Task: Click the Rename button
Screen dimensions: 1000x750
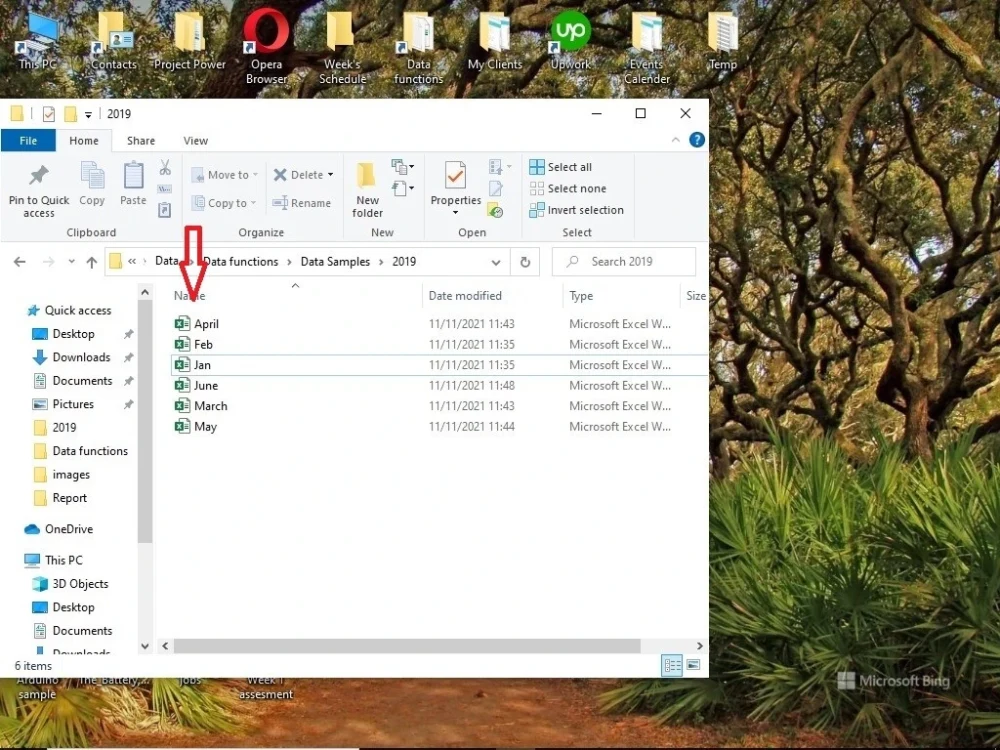Action: 302,202
